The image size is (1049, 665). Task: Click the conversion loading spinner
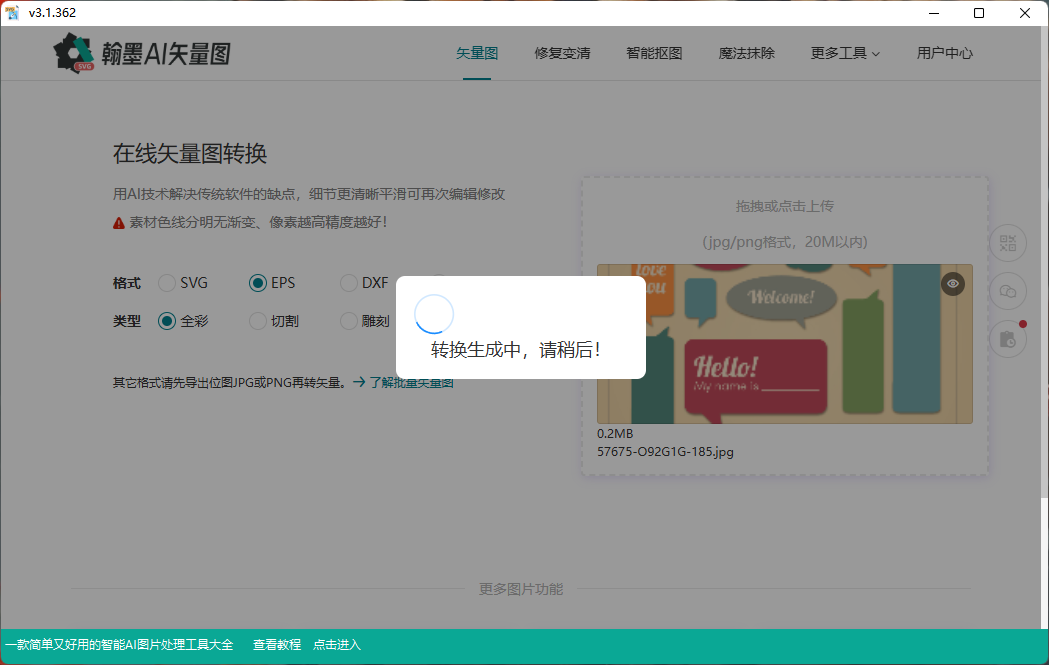click(434, 313)
